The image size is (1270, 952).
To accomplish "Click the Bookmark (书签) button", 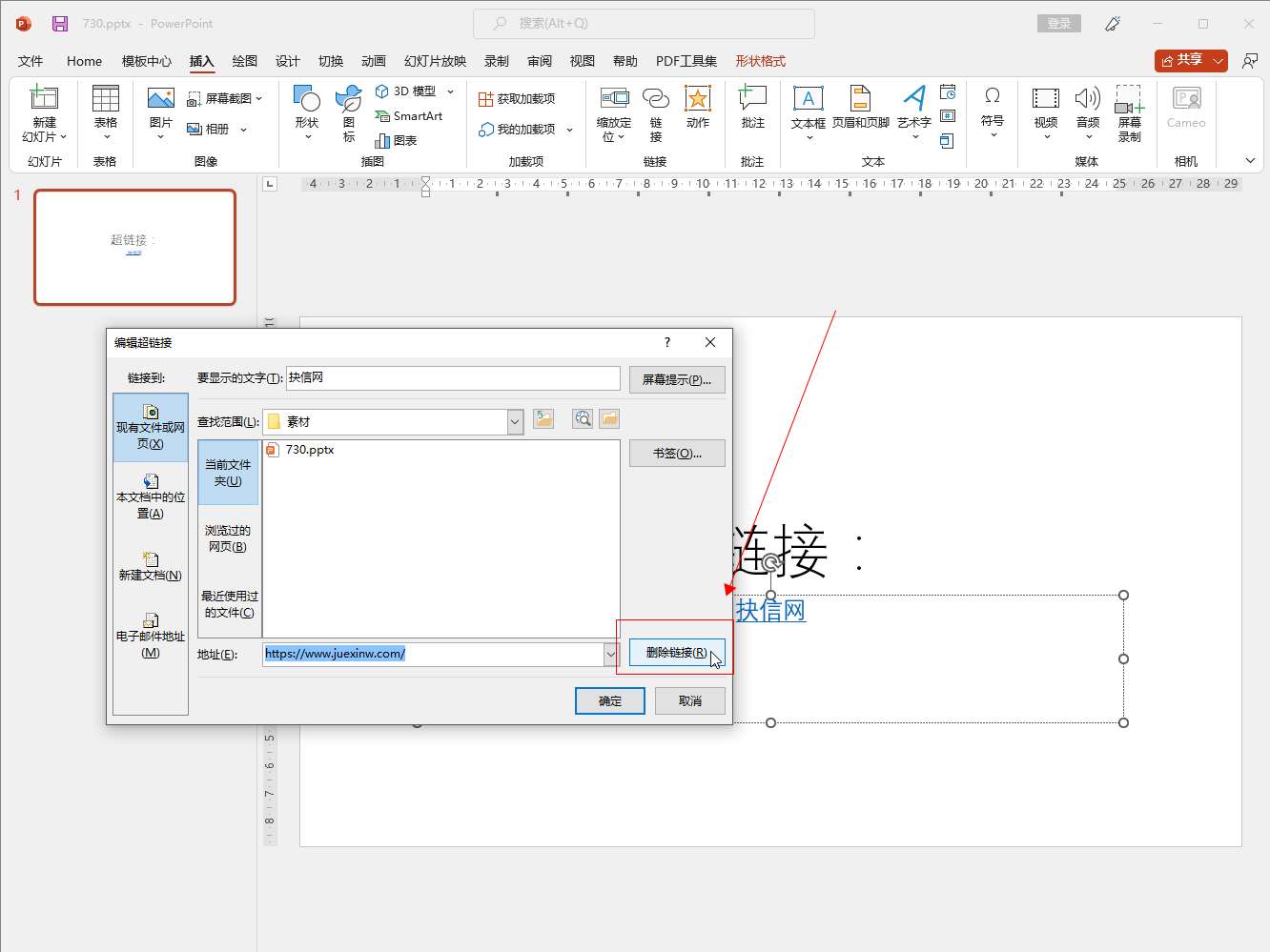I will (x=677, y=454).
